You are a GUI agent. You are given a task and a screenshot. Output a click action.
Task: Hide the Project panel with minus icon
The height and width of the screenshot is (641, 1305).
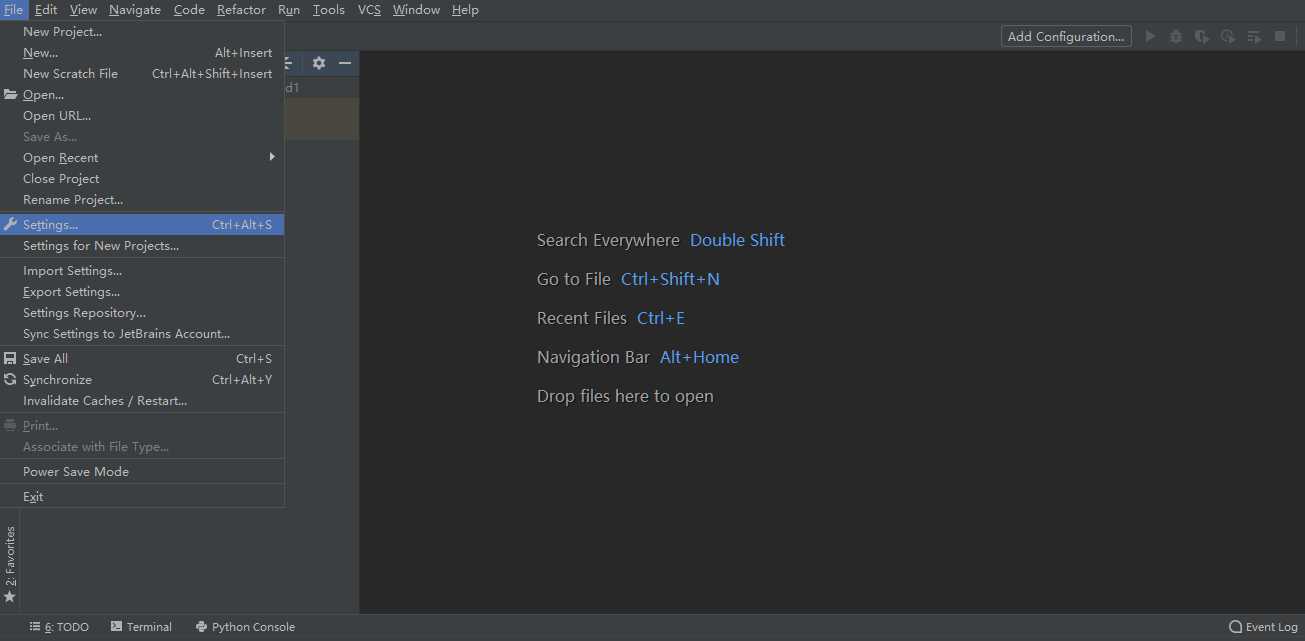345,63
